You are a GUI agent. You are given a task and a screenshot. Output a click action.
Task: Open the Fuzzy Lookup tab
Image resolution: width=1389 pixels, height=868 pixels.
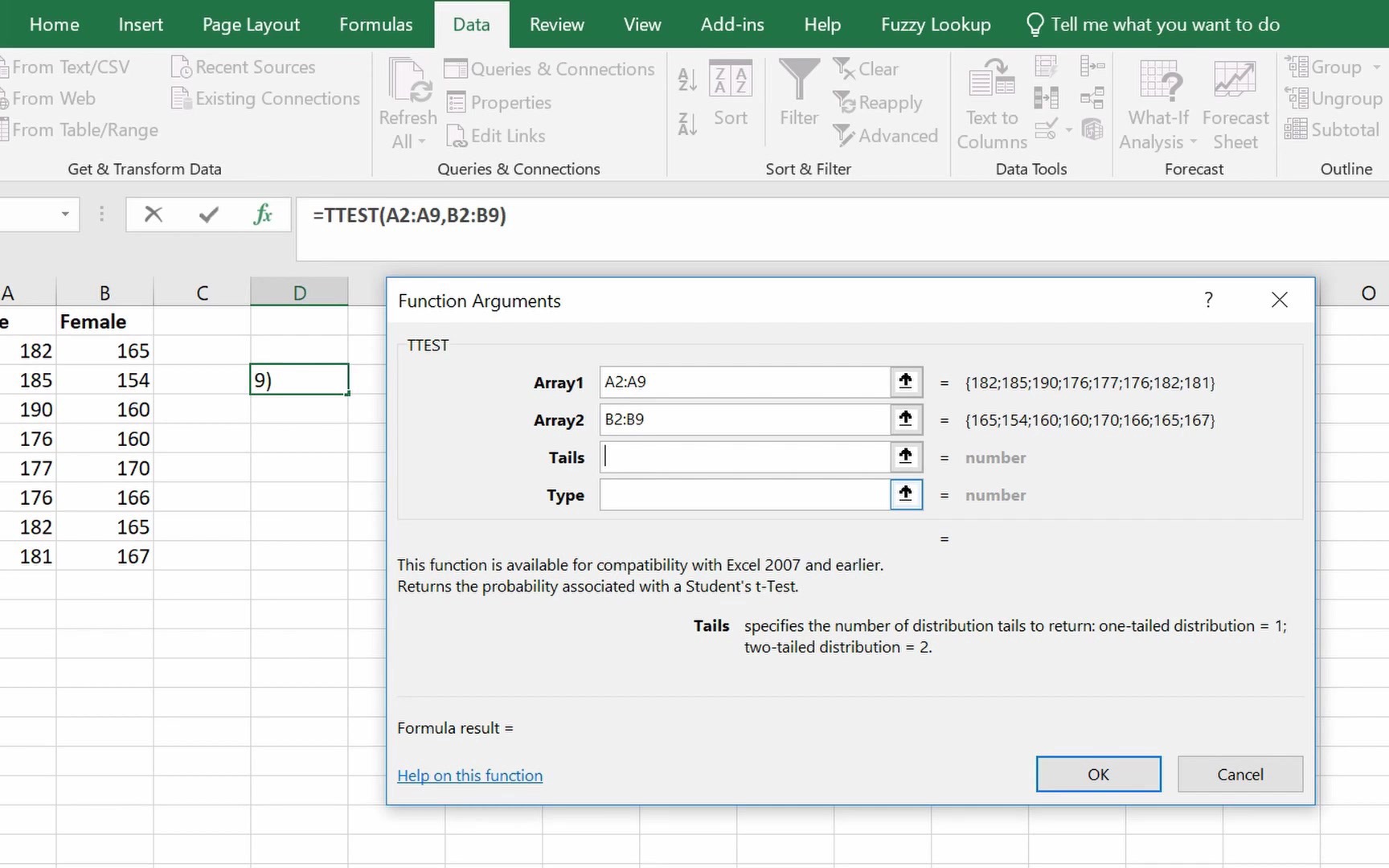point(935,24)
